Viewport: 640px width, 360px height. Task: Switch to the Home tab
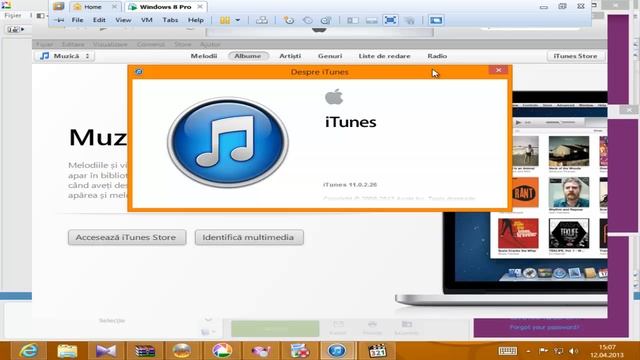tap(93, 7)
